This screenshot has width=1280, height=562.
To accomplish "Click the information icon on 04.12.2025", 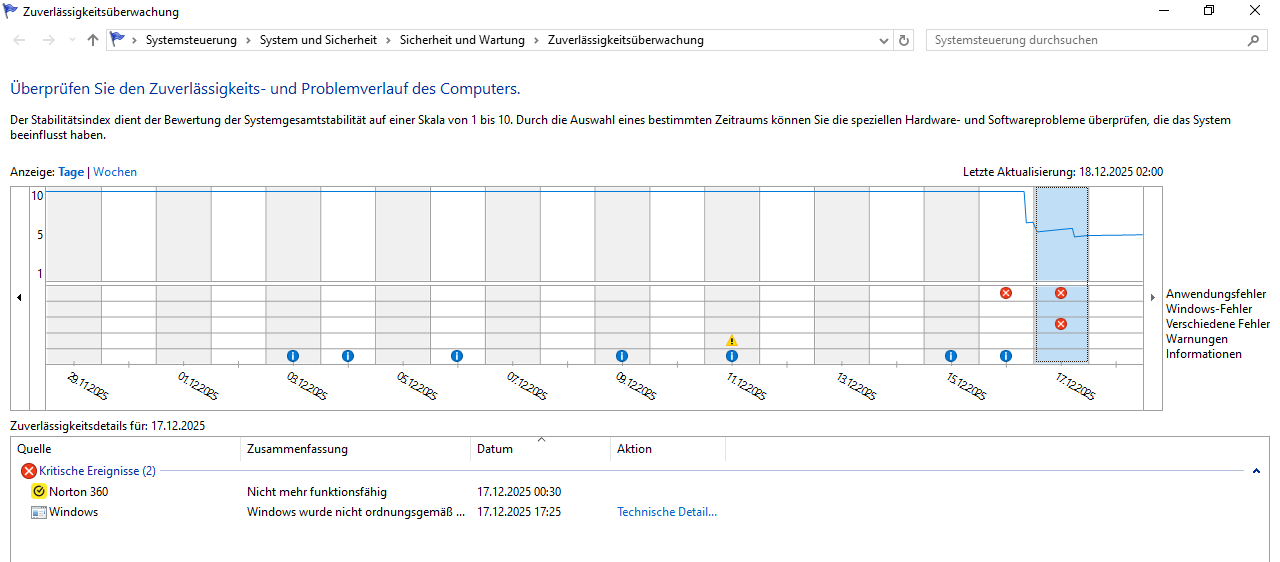I will (x=348, y=356).
